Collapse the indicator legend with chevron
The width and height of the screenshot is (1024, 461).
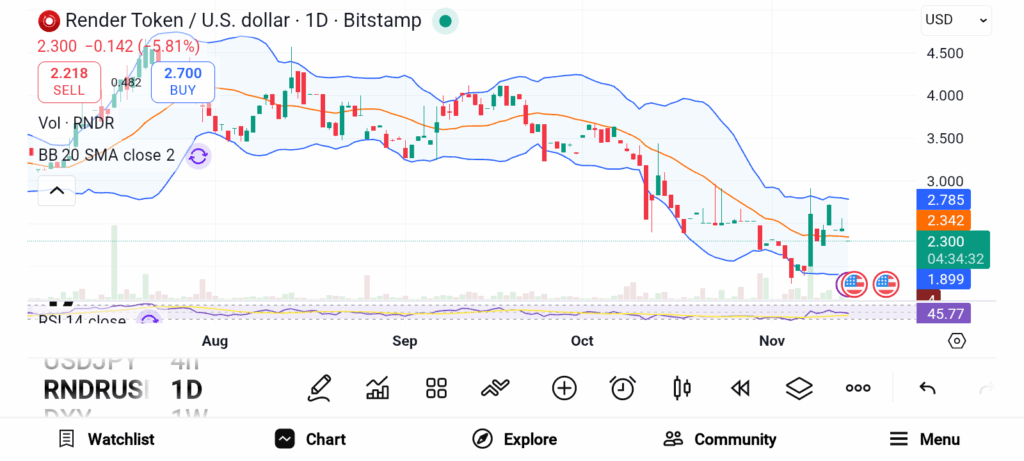click(x=57, y=190)
